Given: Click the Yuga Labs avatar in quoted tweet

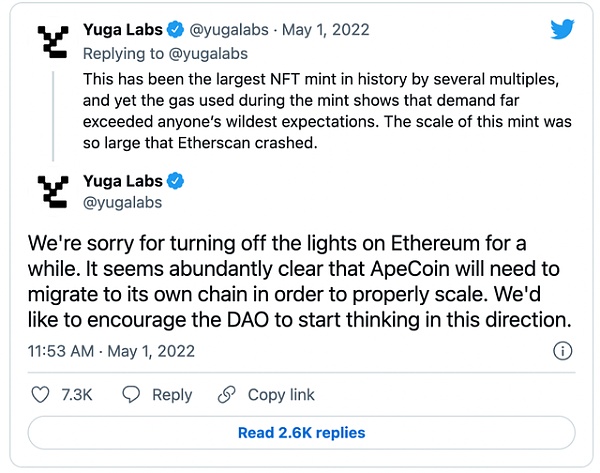Looking at the screenshot, I should (54, 40).
